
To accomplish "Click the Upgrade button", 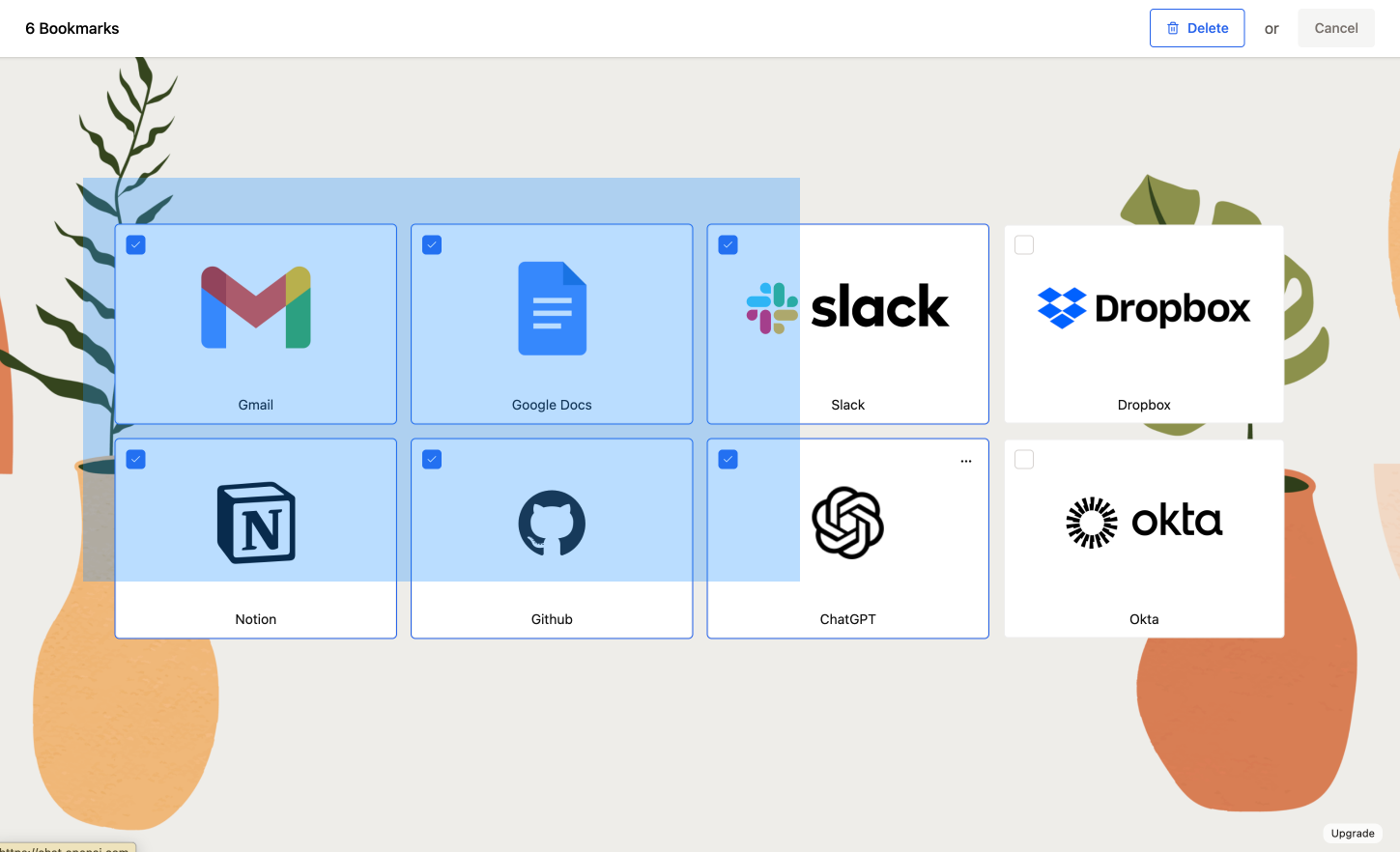I will 1352,833.
